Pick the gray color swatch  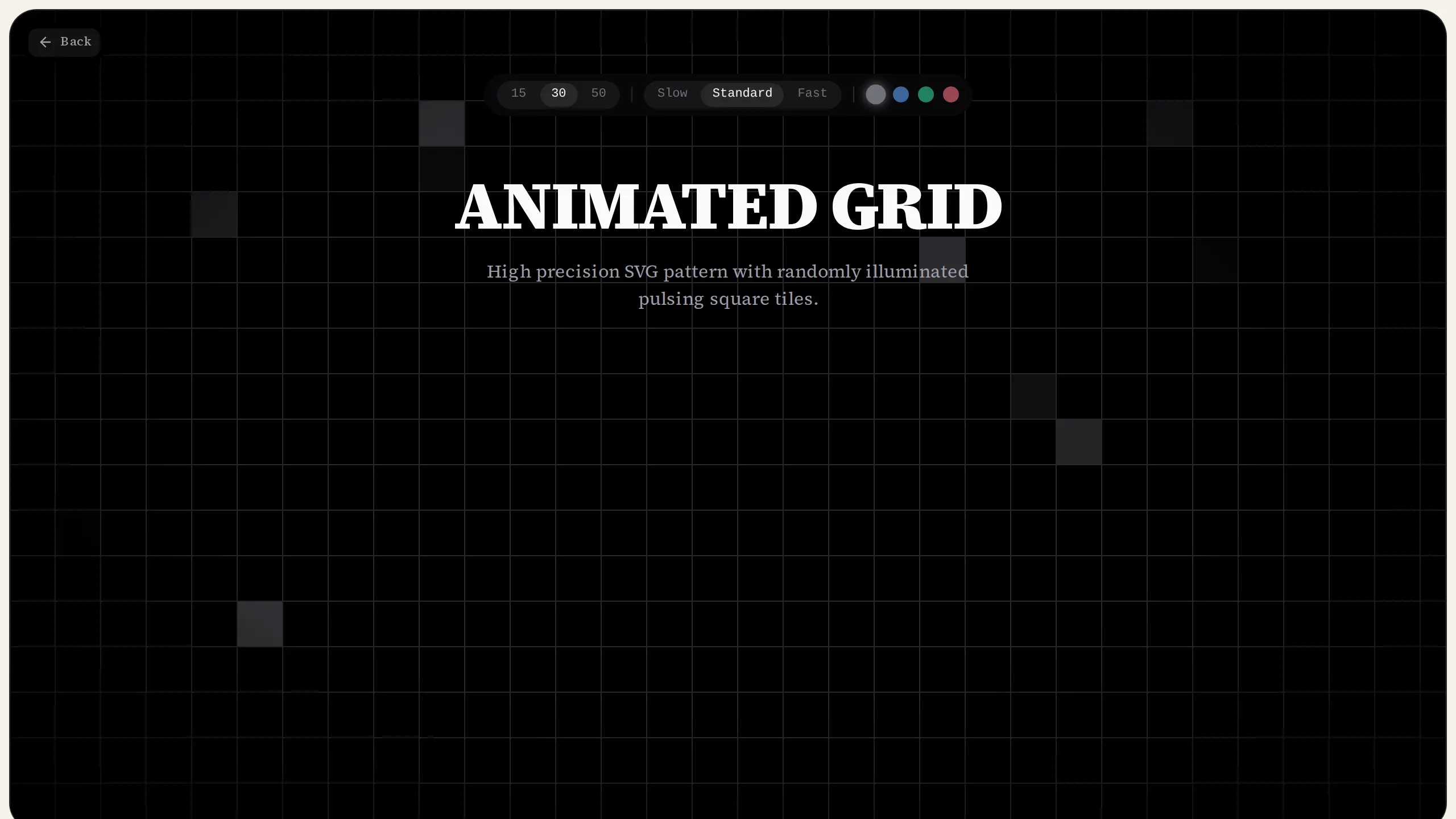[x=876, y=94]
